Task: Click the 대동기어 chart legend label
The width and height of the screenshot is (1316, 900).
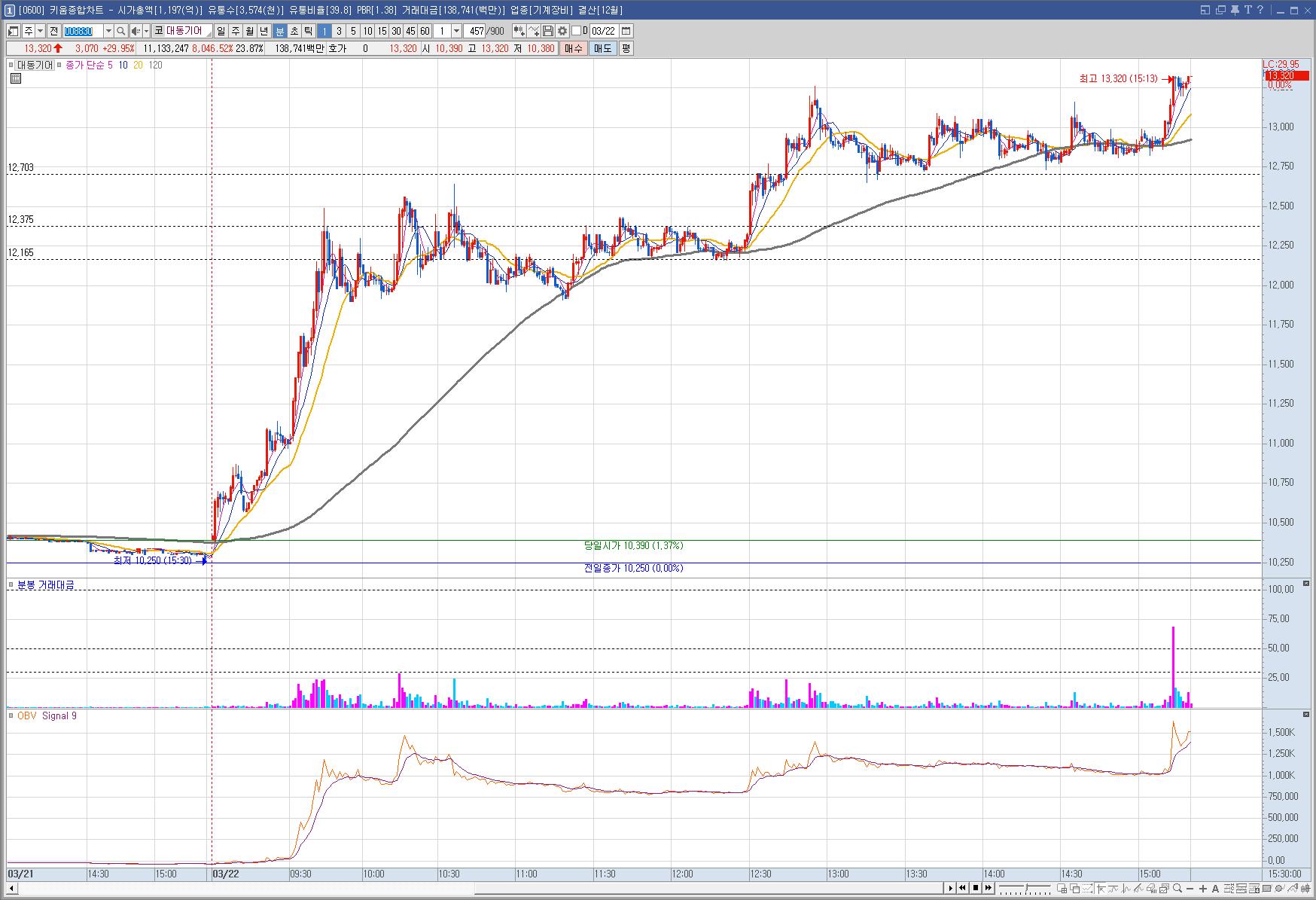Action: point(35,65)
